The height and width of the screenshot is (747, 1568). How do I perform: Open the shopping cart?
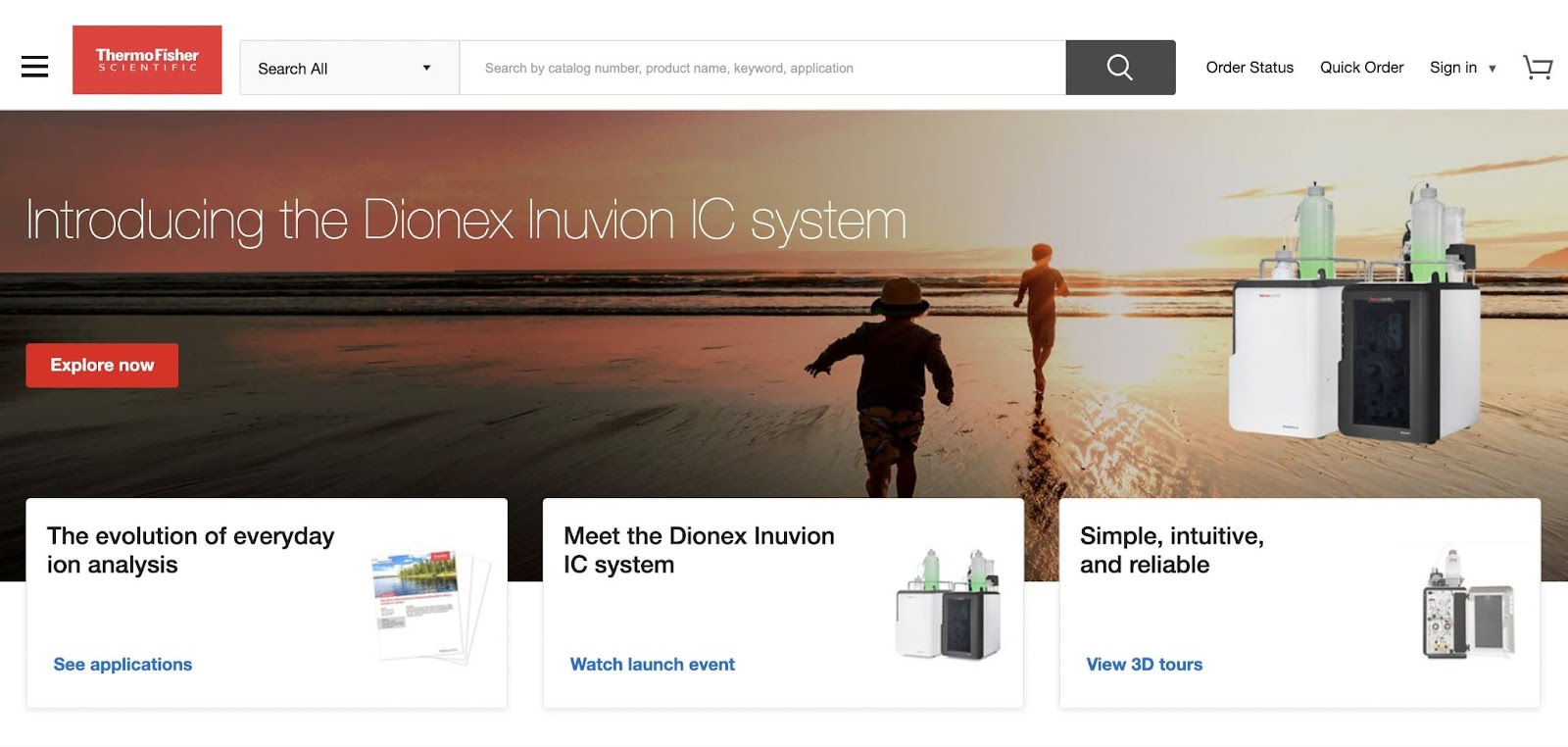(1537, 68)
